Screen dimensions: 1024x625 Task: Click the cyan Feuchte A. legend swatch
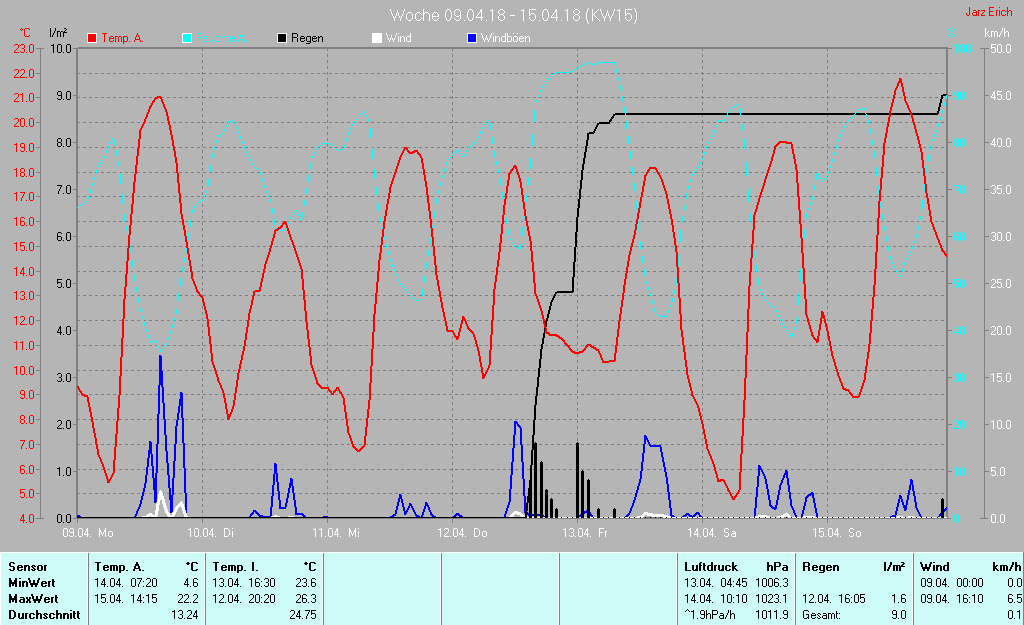187,39
